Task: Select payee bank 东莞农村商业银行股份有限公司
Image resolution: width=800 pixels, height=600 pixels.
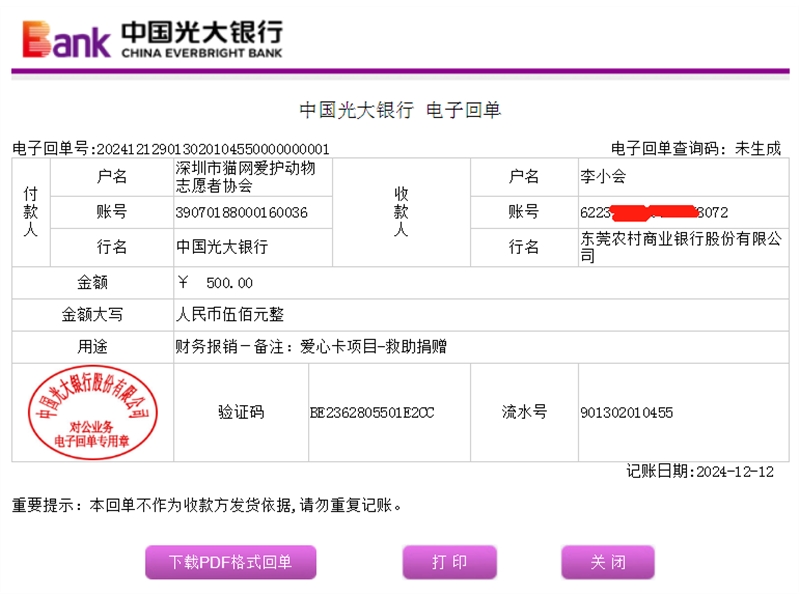Action: coord(681,247)
